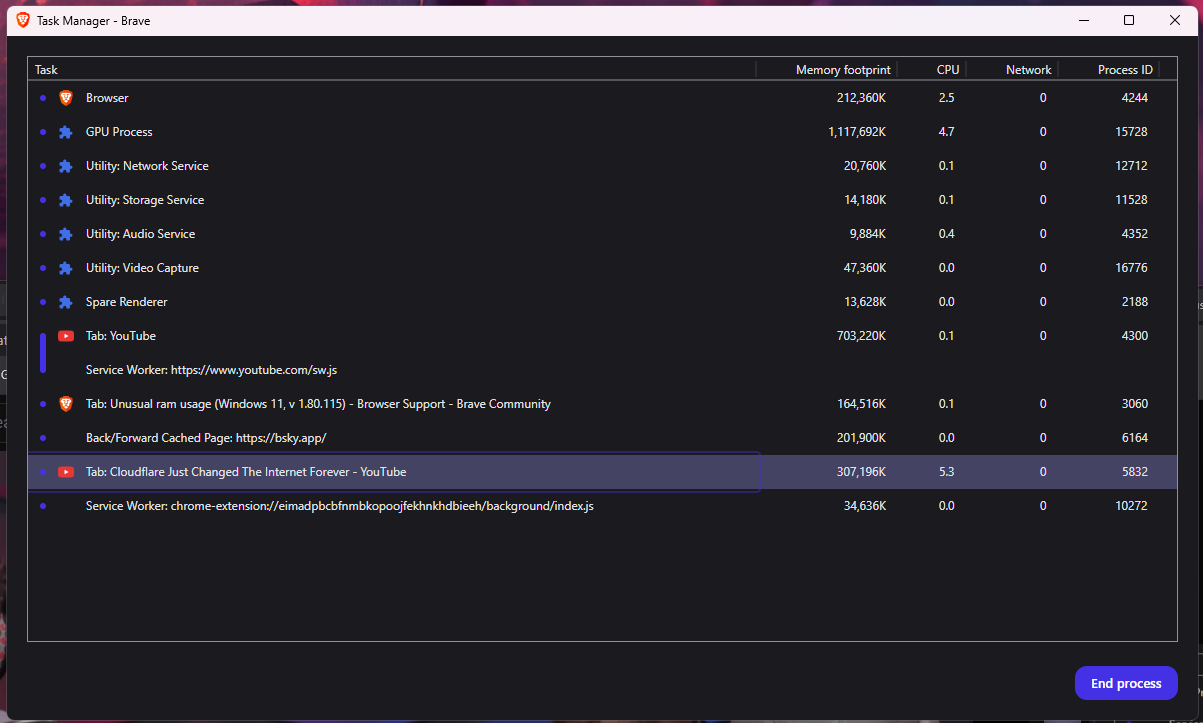Click the puzzle icon for Utility: Network Service
Image resolution: width=1203 pixels, height=723 pixels.
pos(66,166)
